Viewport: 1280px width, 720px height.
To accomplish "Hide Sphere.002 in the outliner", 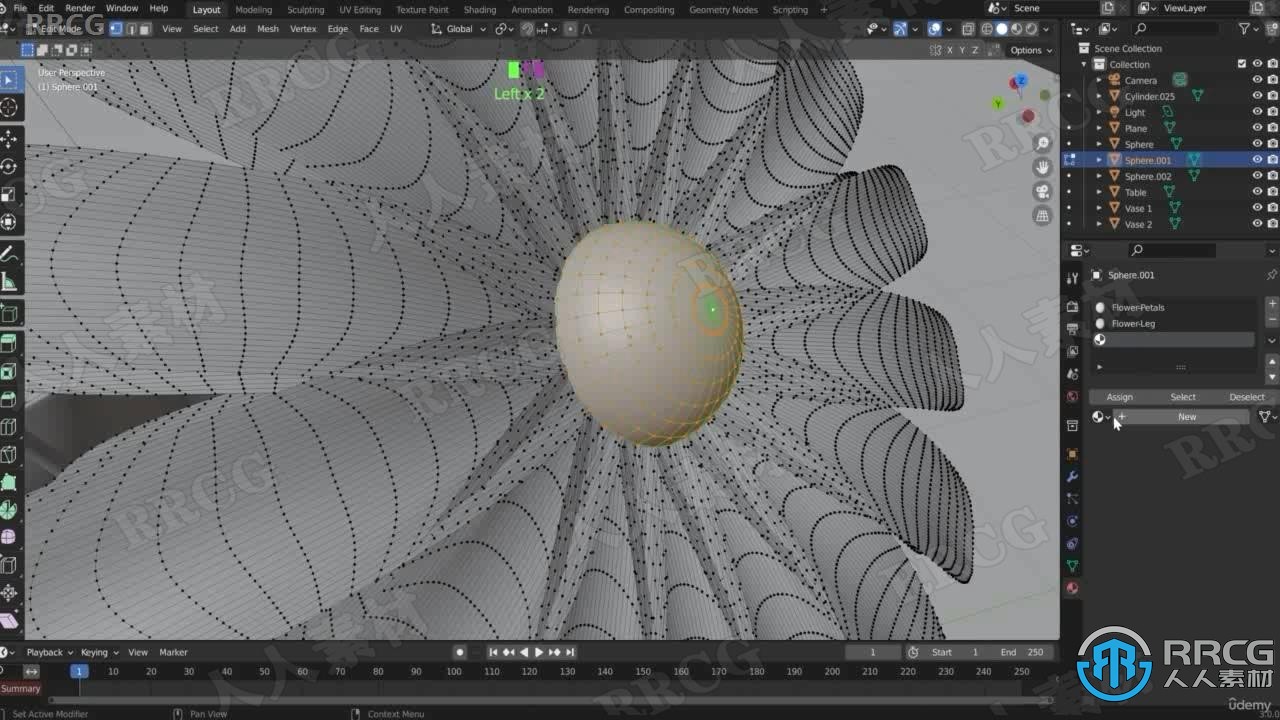I will click(1257, 176).
